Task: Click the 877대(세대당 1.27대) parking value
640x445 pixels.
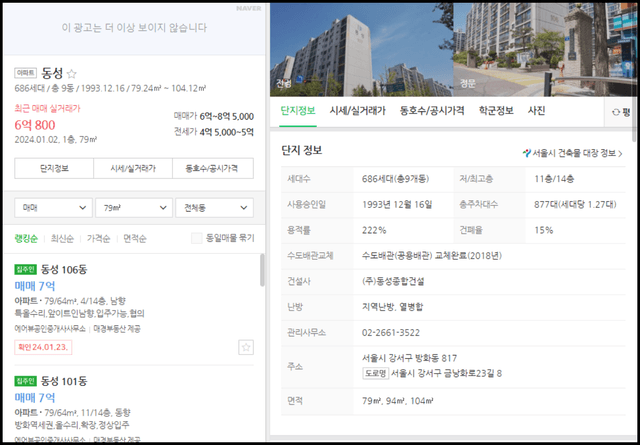Action: click(x=575, y=205)
